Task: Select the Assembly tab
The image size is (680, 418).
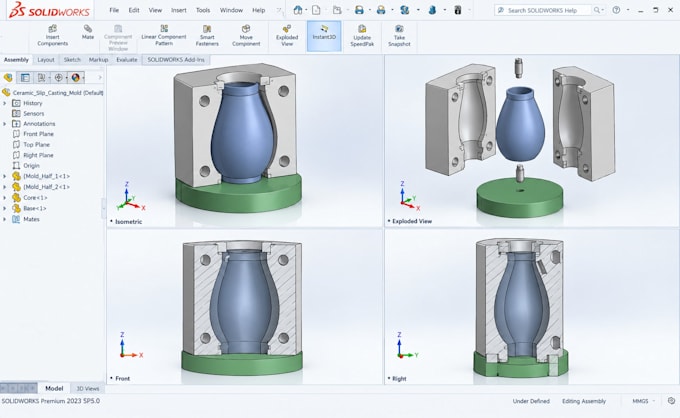Action: [16, 60]
